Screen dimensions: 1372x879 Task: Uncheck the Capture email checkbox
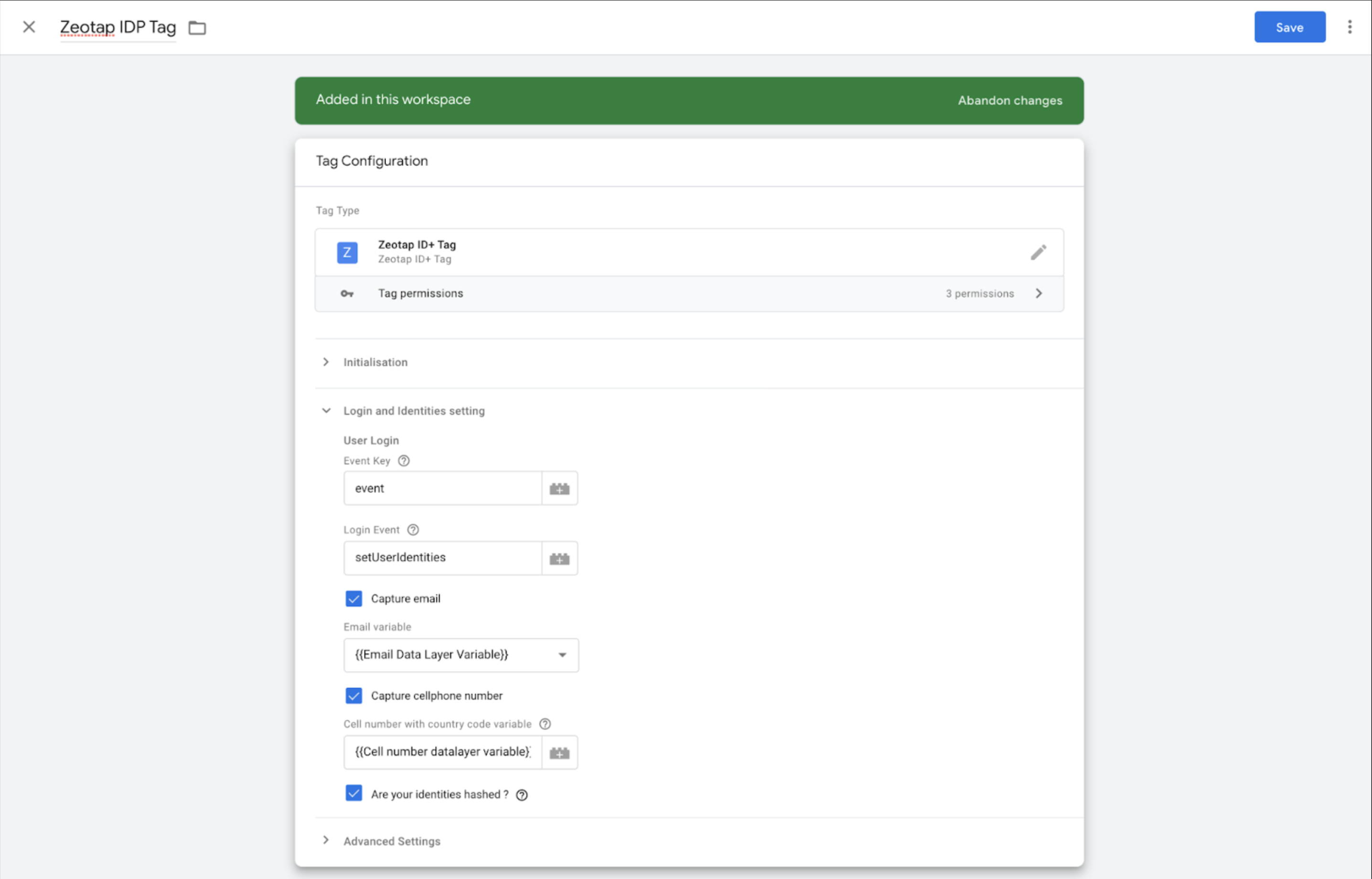354,599
